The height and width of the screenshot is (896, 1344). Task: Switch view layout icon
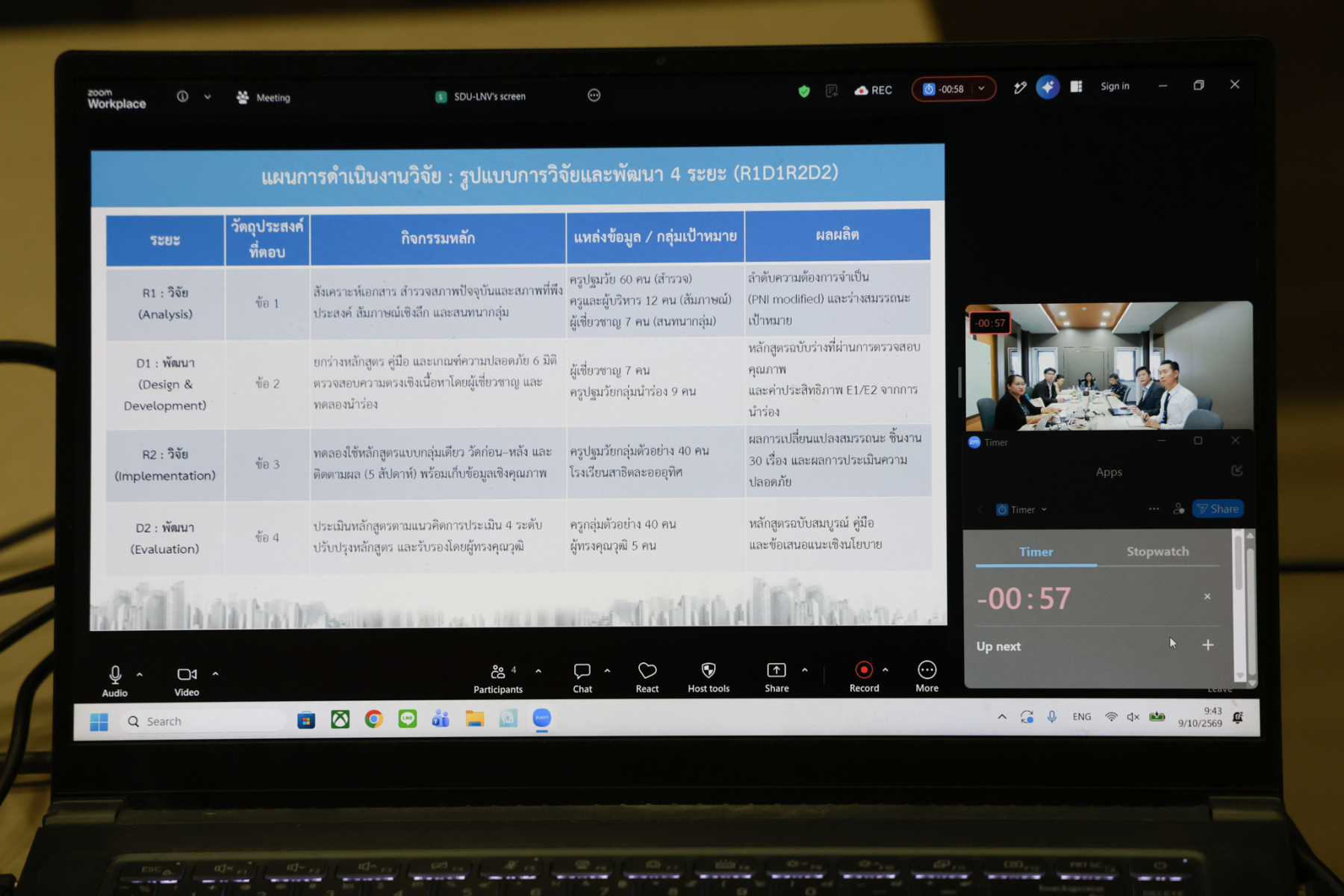tap(1076, 87)
